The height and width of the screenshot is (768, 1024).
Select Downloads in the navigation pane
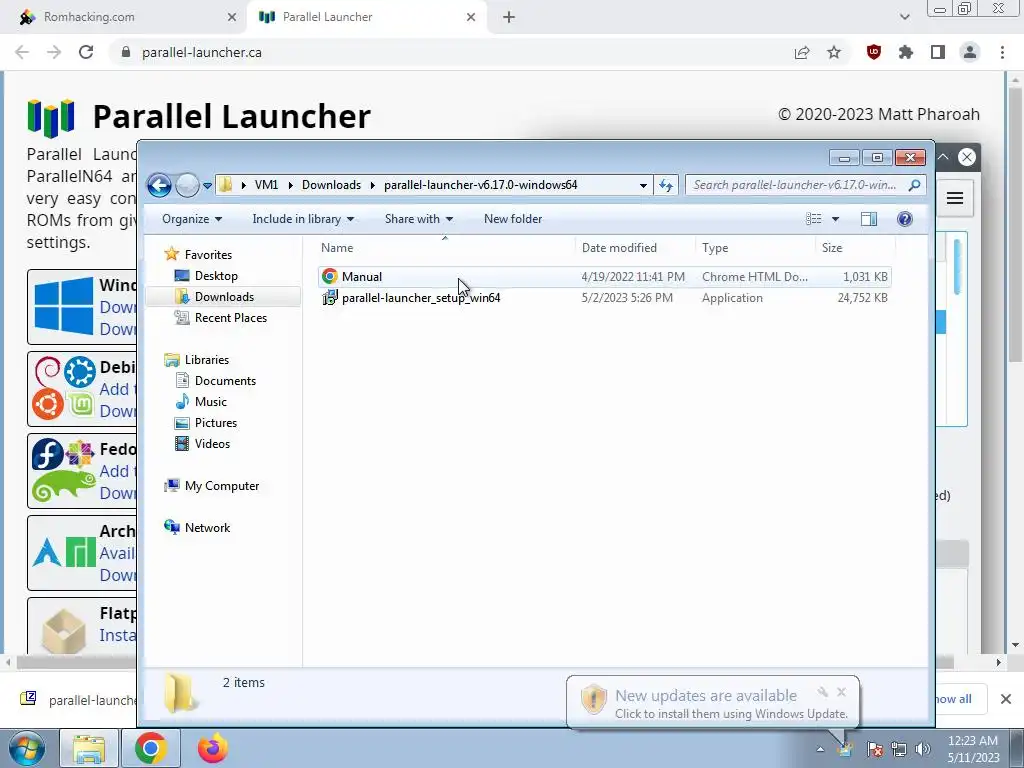[224, 296]
